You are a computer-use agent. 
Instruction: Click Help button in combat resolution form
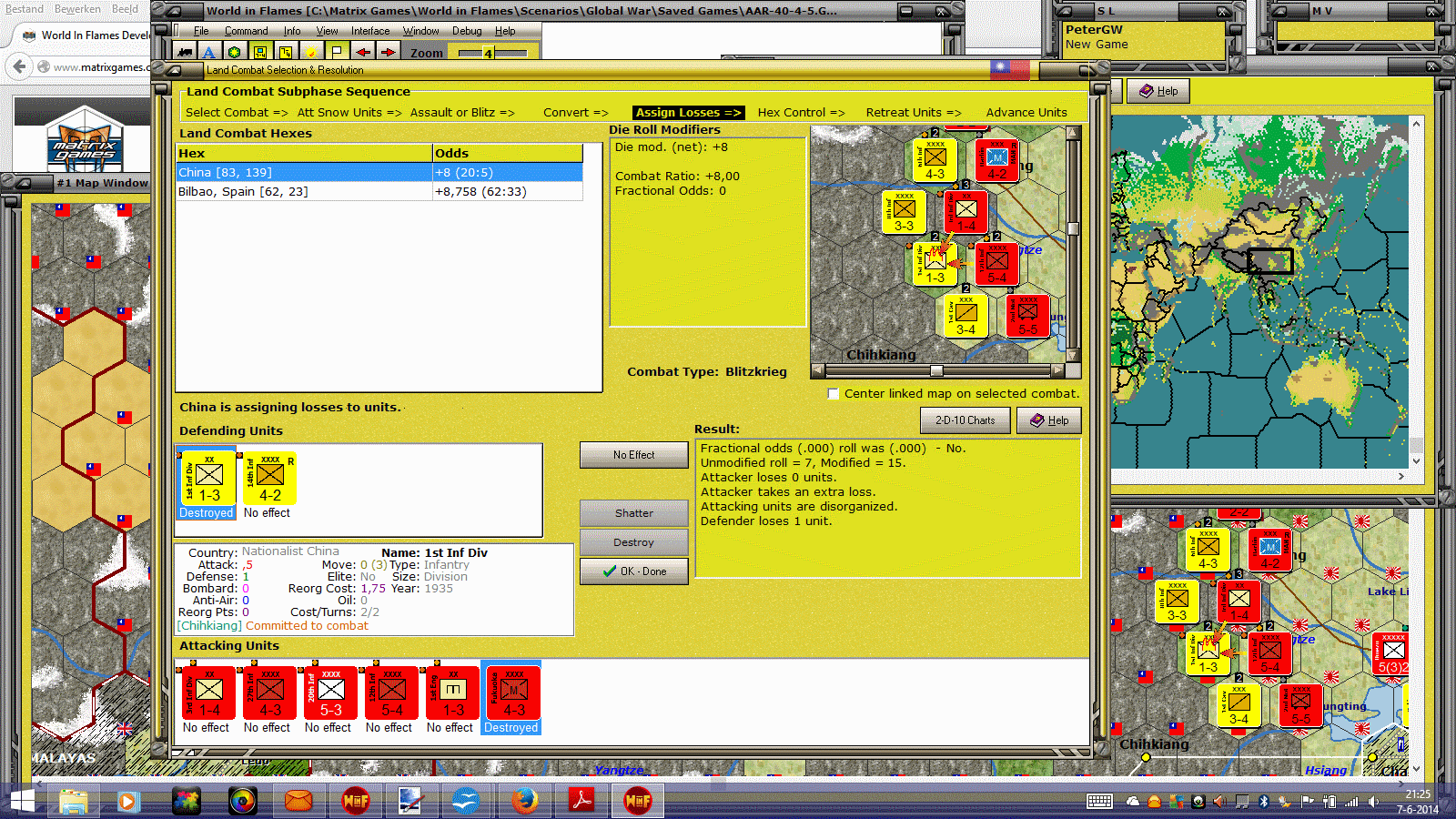click(x=1048, y=420)
